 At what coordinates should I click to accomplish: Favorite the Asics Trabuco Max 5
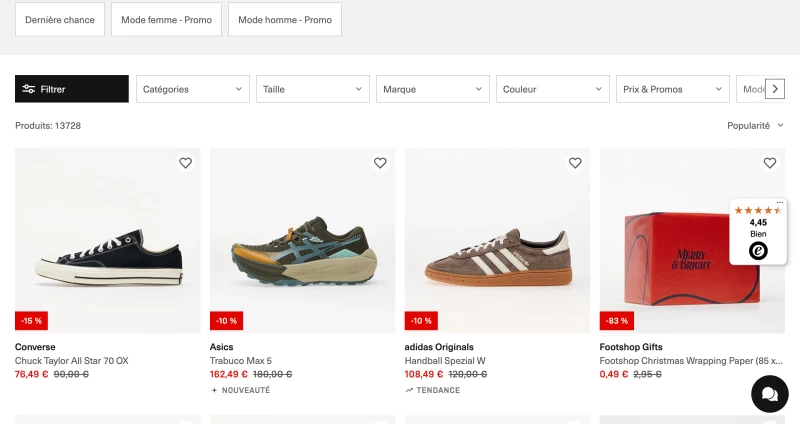click(x=380, y=163)
